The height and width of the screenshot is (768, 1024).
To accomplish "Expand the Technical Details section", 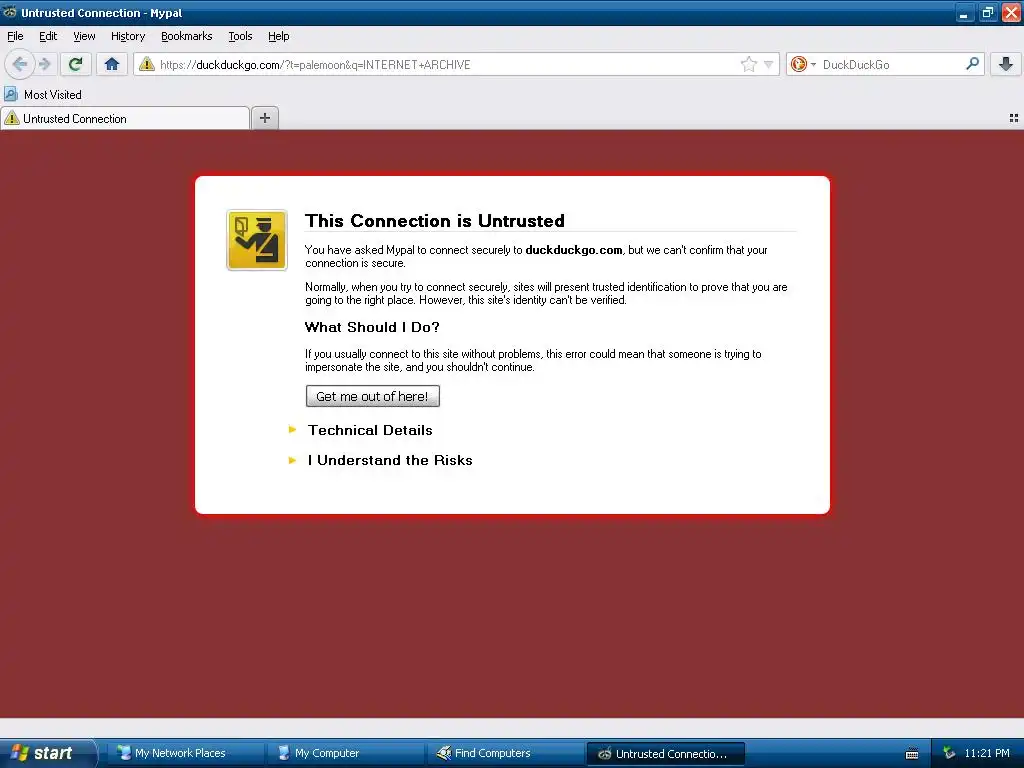I will [370, 430].
